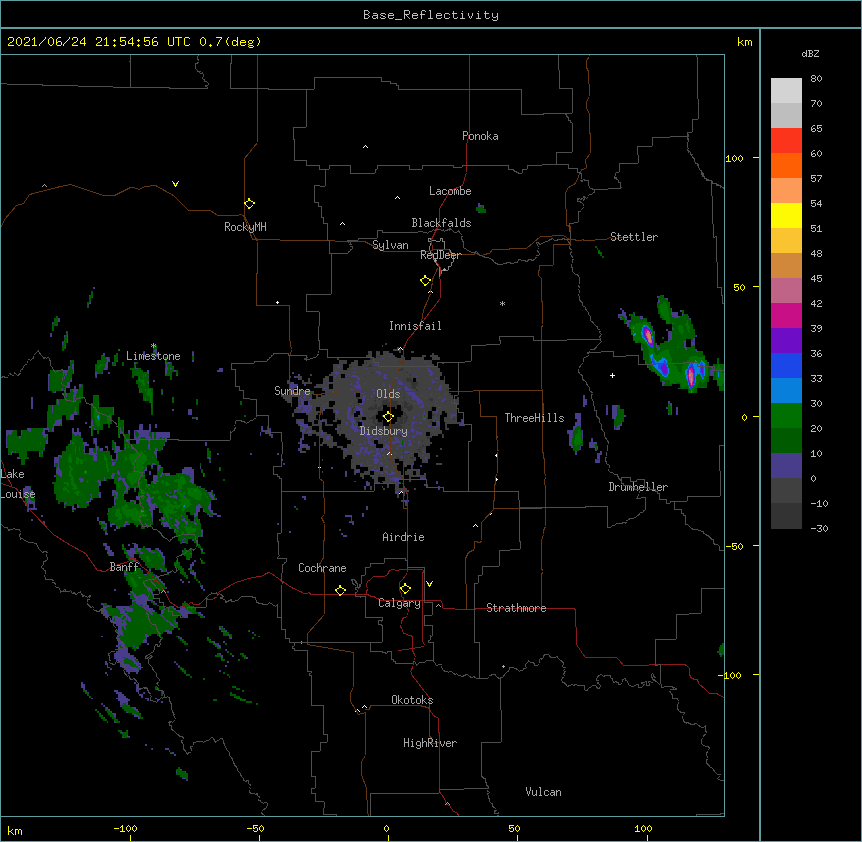Image resolution: width=862 pixels, height=842 pixels.
Task: Click the Sundre town label
Action: coord(292,391)
